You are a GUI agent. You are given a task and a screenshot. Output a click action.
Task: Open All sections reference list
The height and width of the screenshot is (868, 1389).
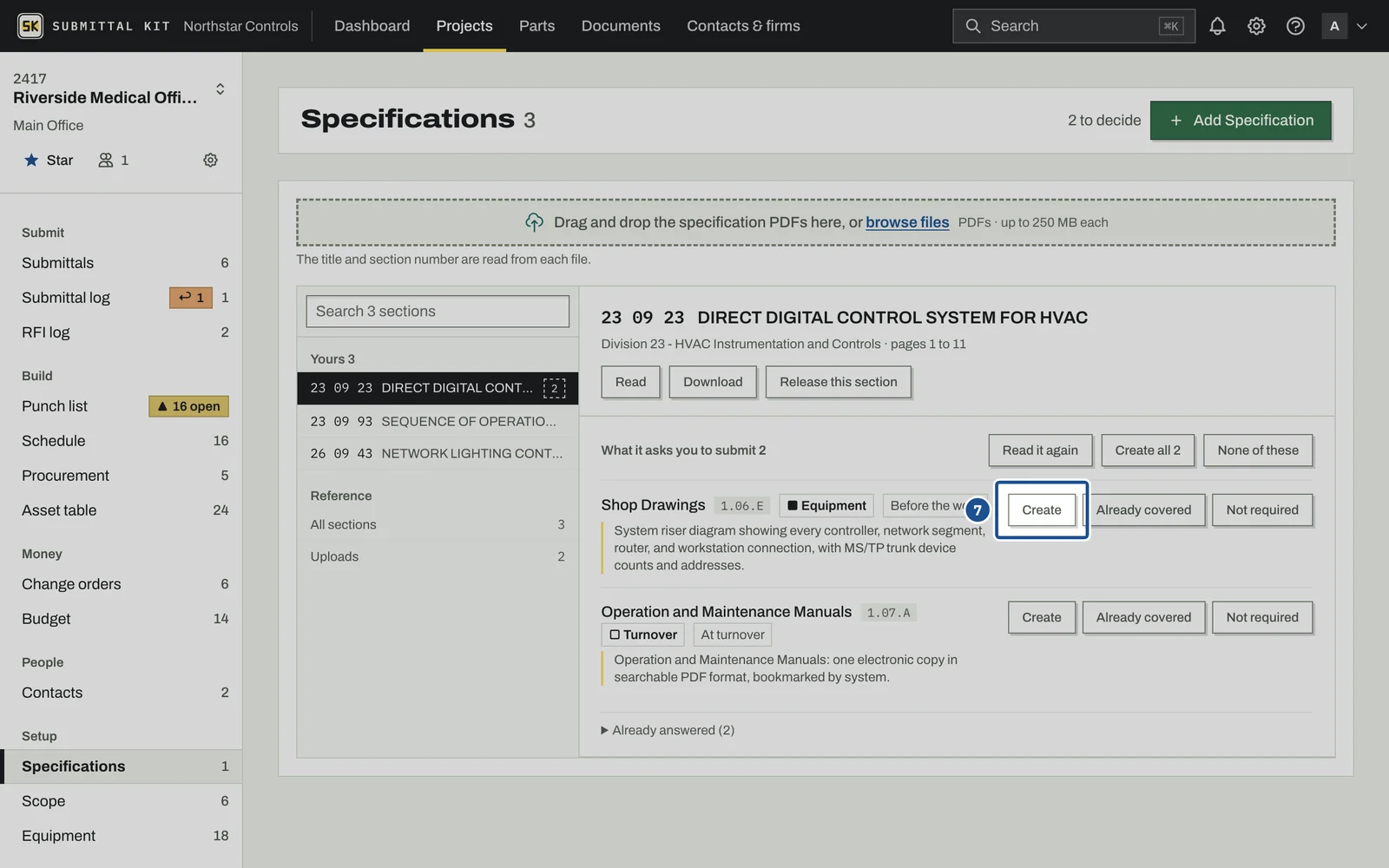click(438, 525)
